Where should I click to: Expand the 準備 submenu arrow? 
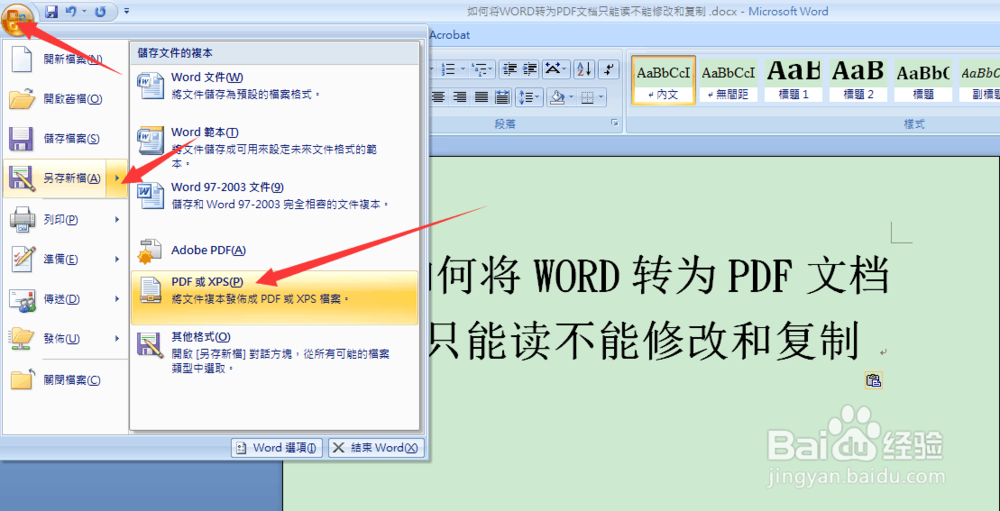click(117, 259)
